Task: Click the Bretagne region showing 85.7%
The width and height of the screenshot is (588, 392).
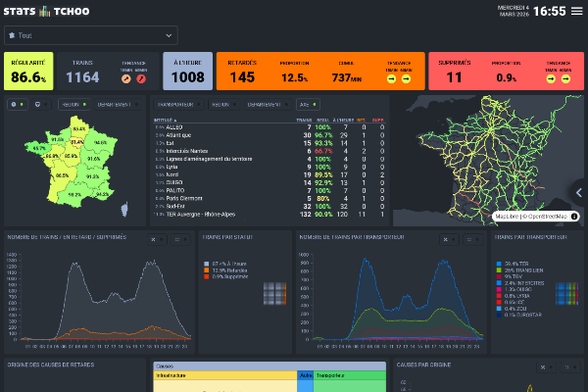Action: coord(38,147)
